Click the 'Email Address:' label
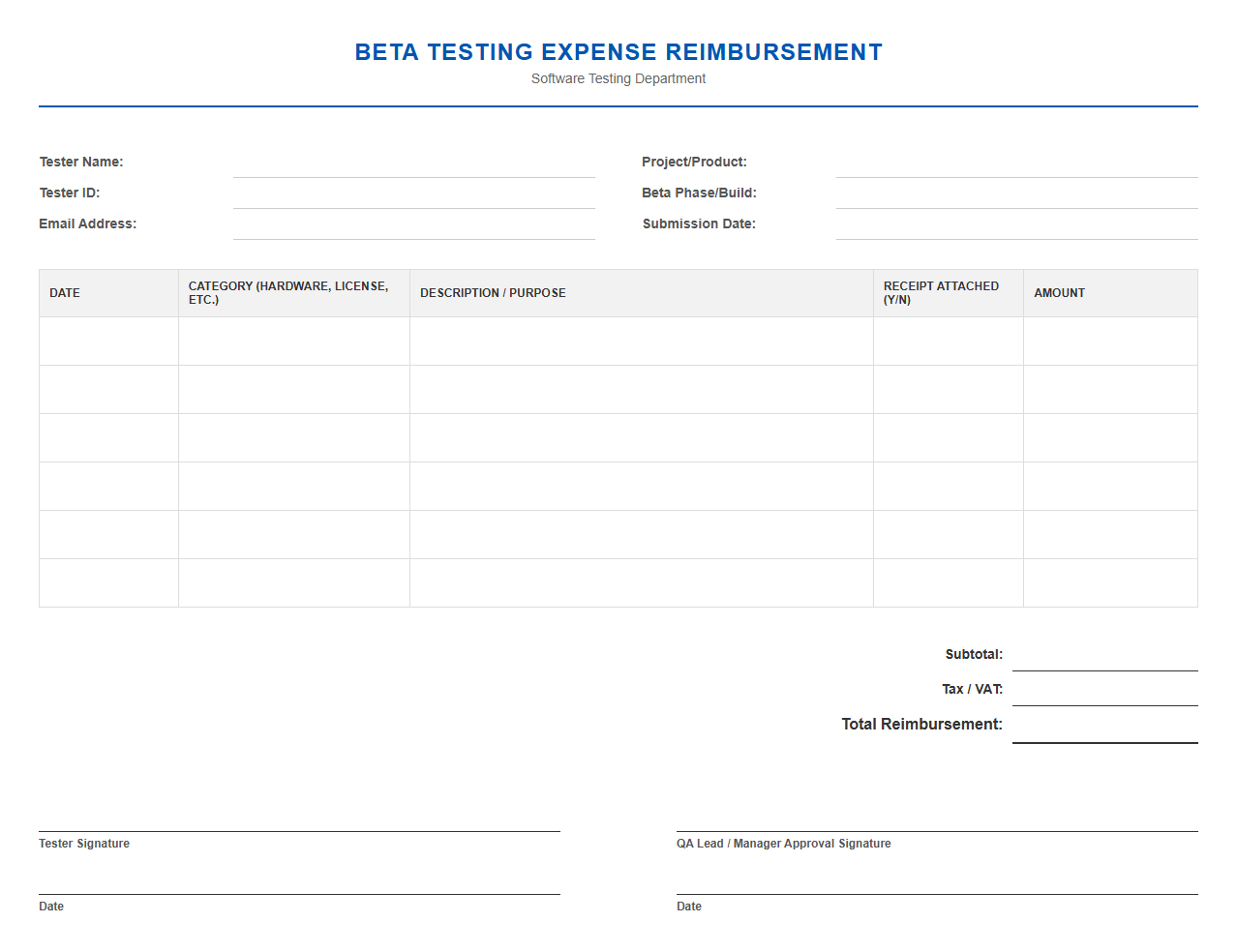The width and height of the screenshot is (1237, 952). (x=88, y=224)
